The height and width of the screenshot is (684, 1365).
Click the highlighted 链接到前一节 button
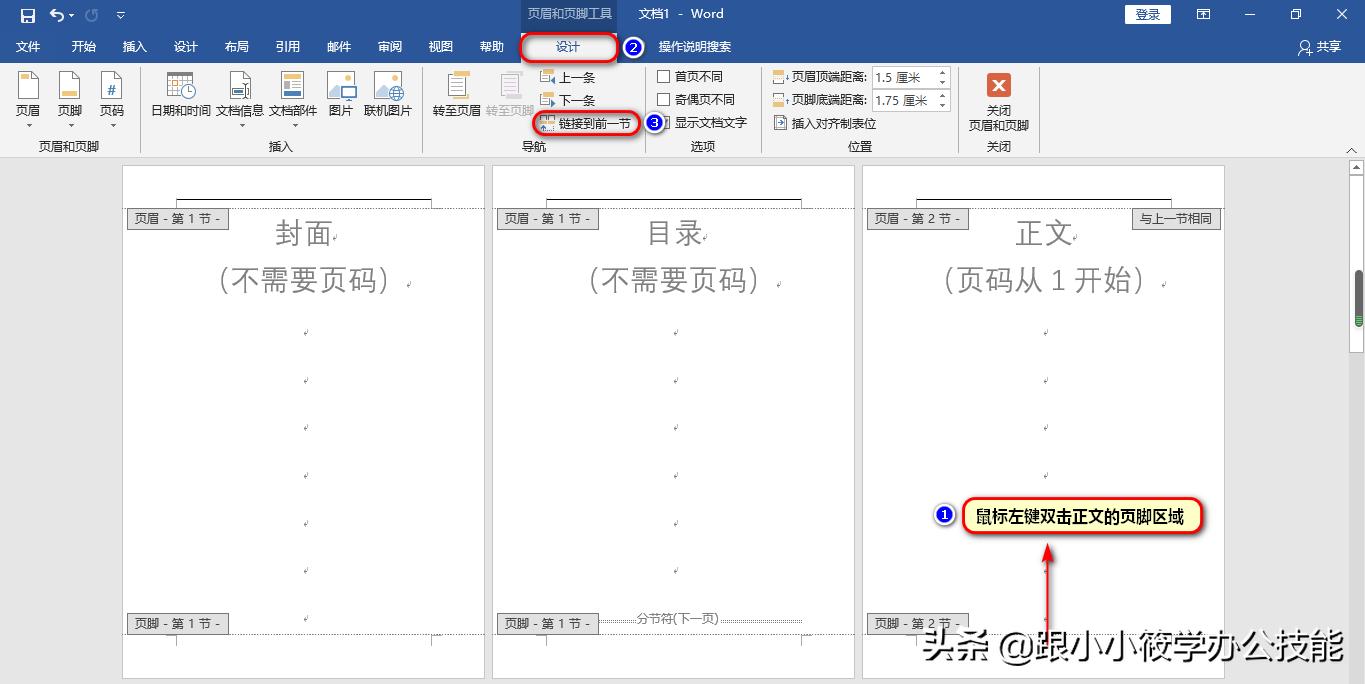tap(586, 123)
